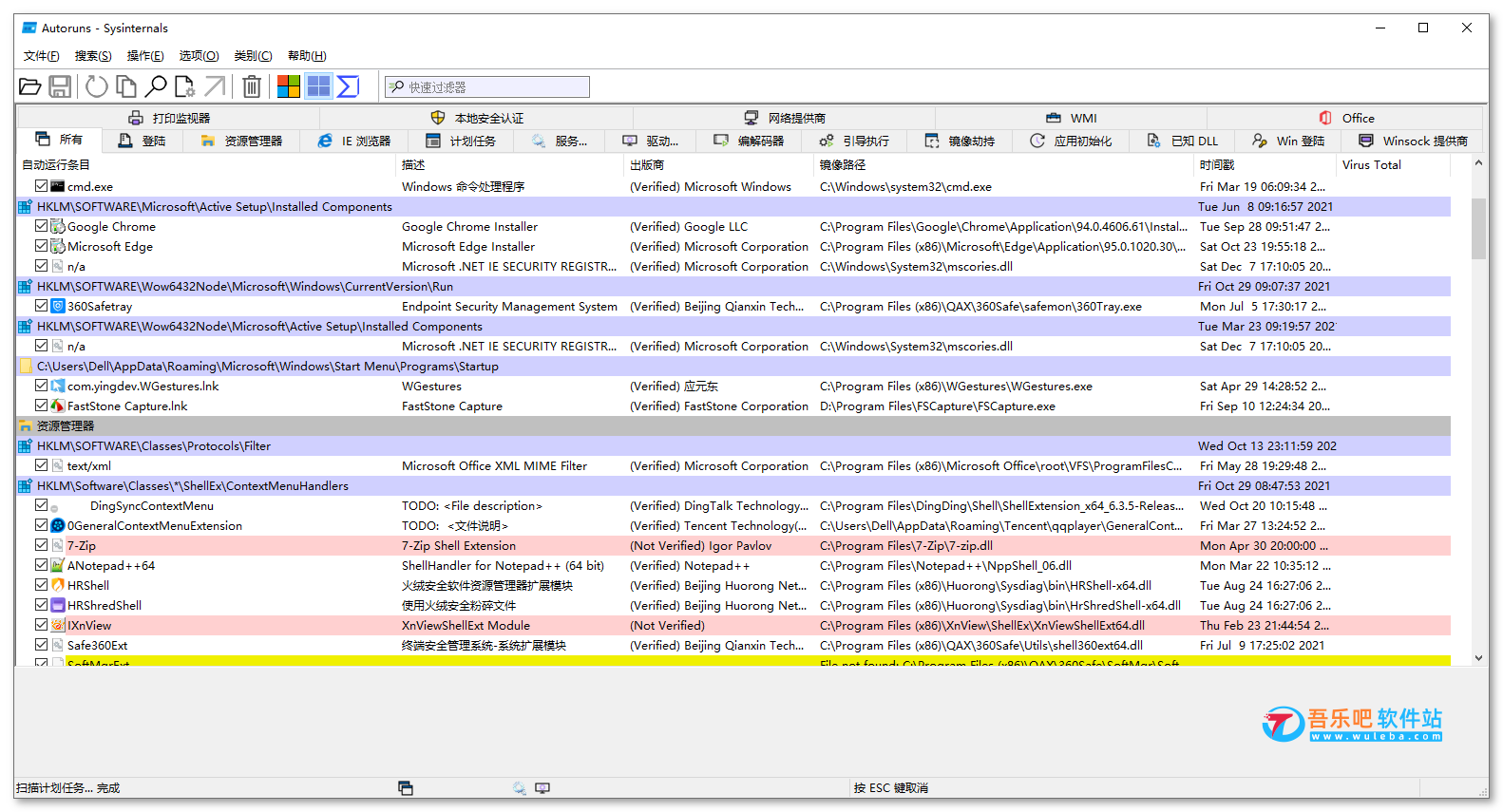This screenshot has height=812, width=1503.
Task: Click the 0GeneralContextMenuExtension entry icon
Action: click(58, 525)
